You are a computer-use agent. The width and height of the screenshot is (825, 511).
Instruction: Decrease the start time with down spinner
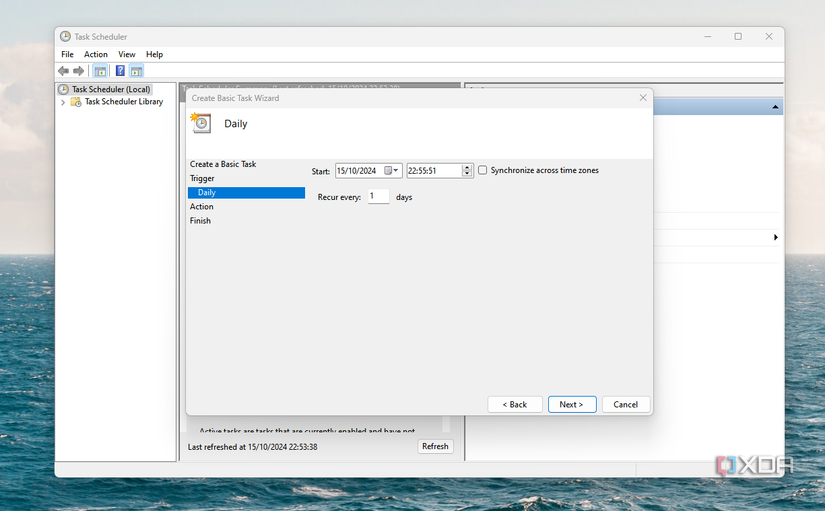tap(467, 173)
